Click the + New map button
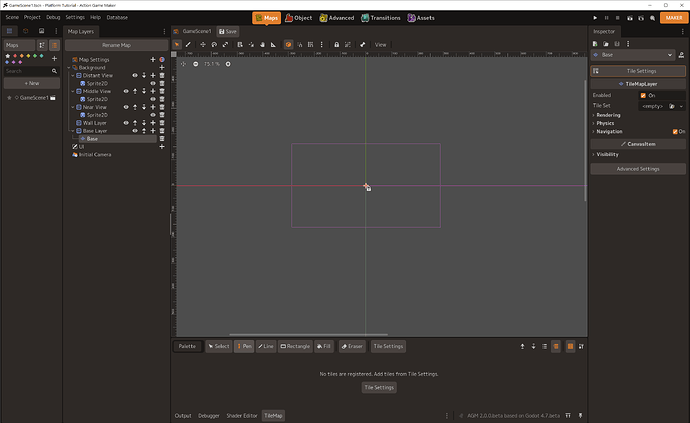Viewport: 690px width, 423px height. tap(32, 83)
